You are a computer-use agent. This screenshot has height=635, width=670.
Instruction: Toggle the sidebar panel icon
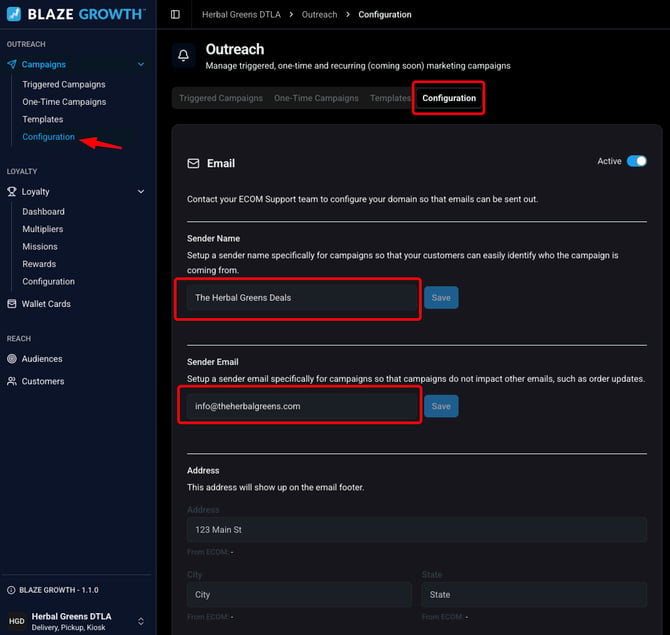click(x=175, y=15)
